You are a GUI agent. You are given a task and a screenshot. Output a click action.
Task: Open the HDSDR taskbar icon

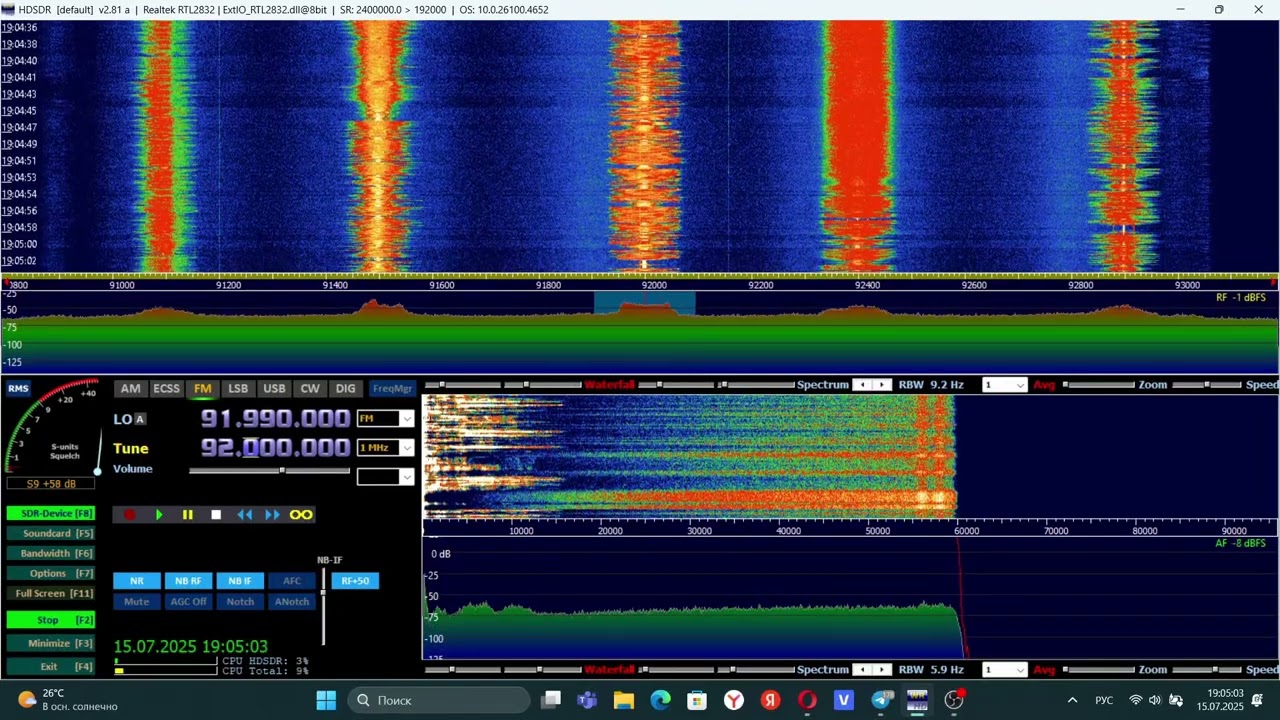[x=917, y=700]
